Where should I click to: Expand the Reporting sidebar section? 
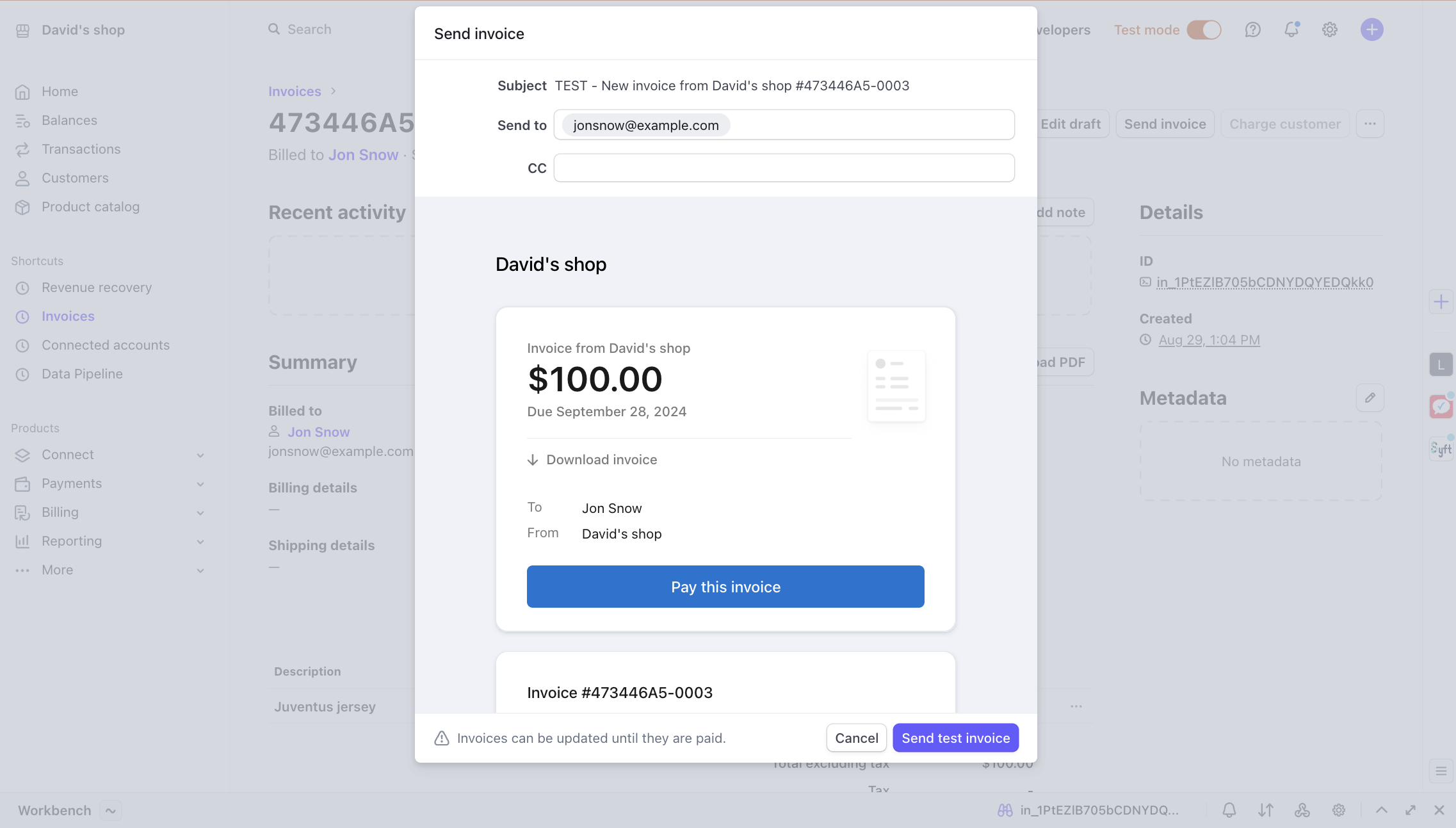coord(200,542)
